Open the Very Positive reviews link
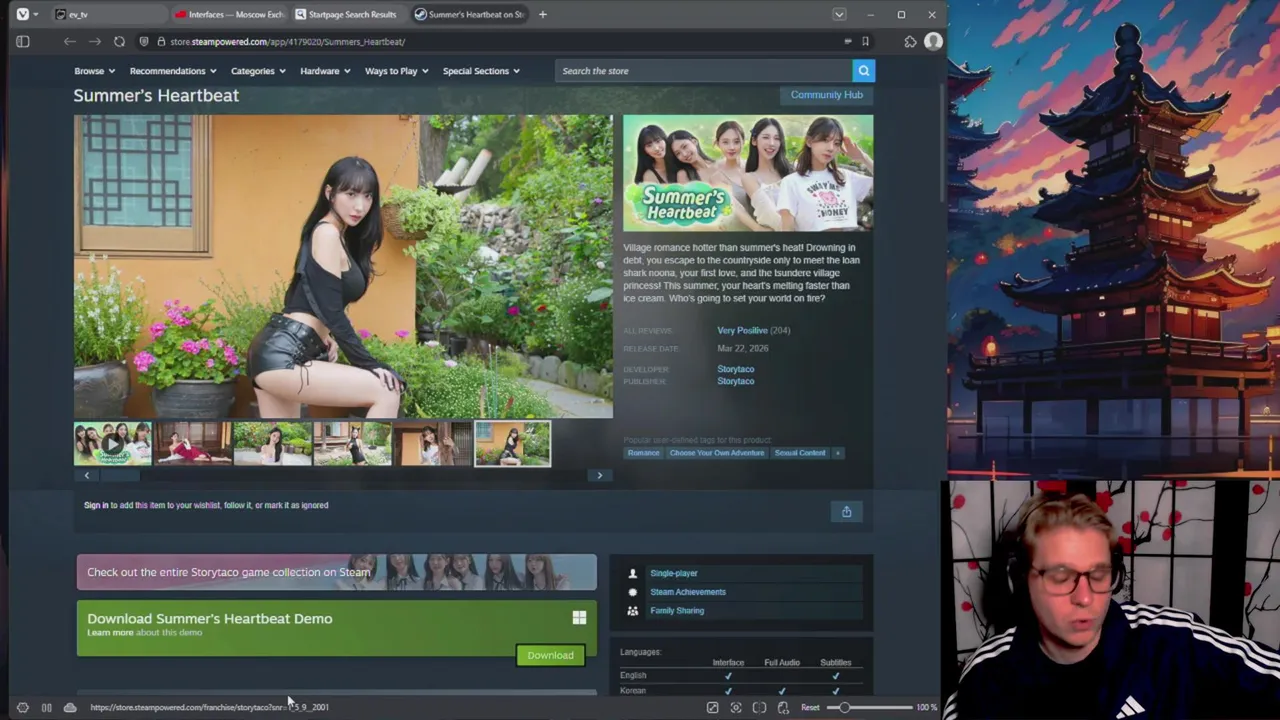This screenshot has width=1280, height=720. (742, 330)
